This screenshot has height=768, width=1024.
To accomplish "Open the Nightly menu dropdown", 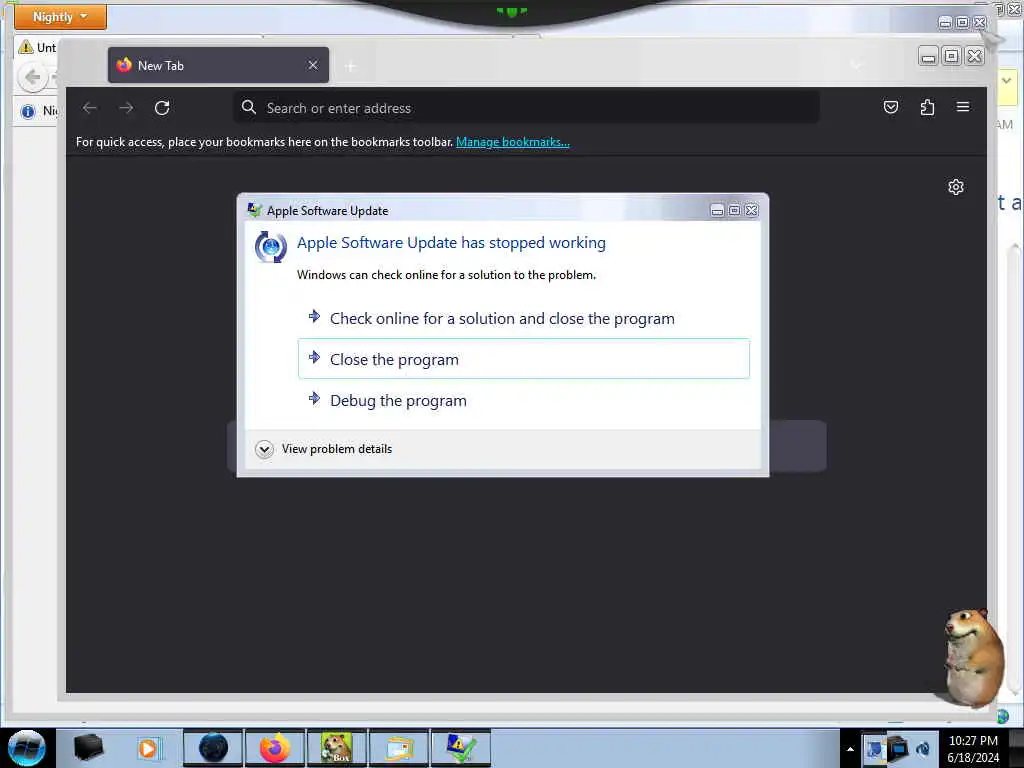I will pyautogui.click(x=60, y=17).
